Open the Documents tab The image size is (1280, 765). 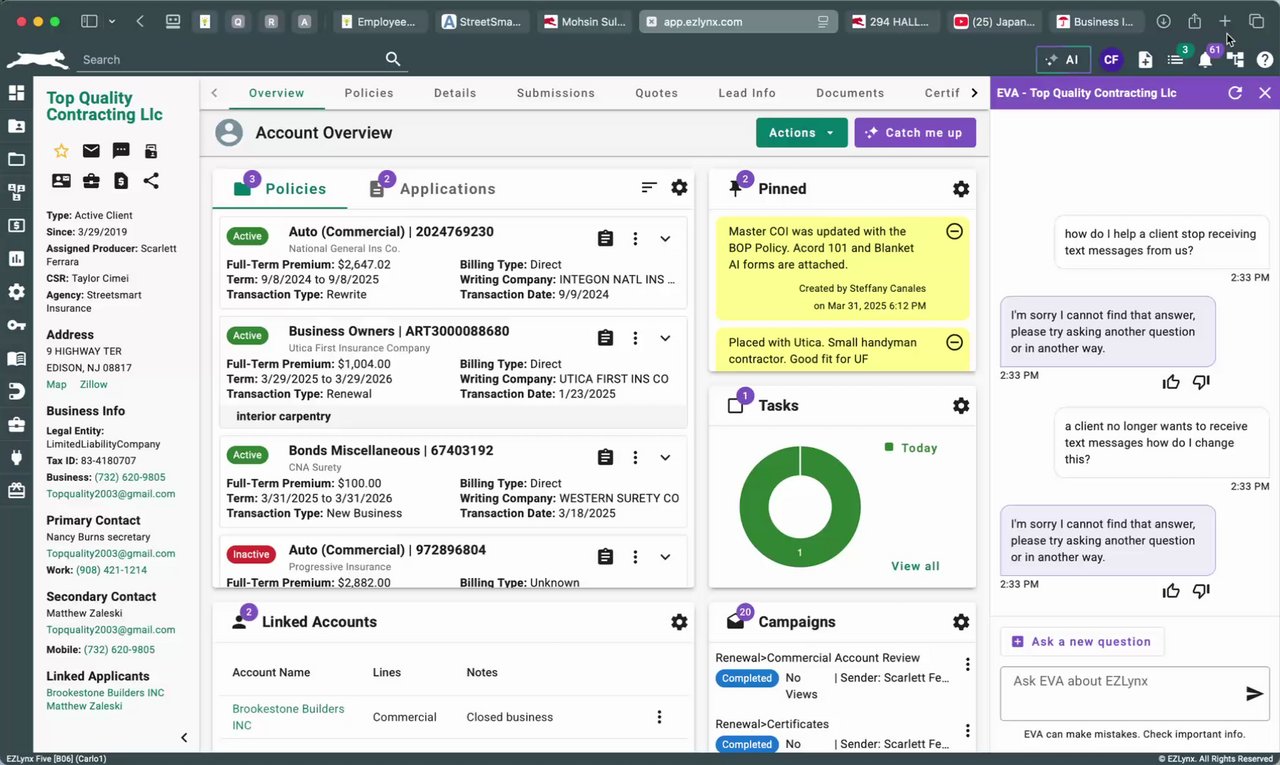coord(850,93)
